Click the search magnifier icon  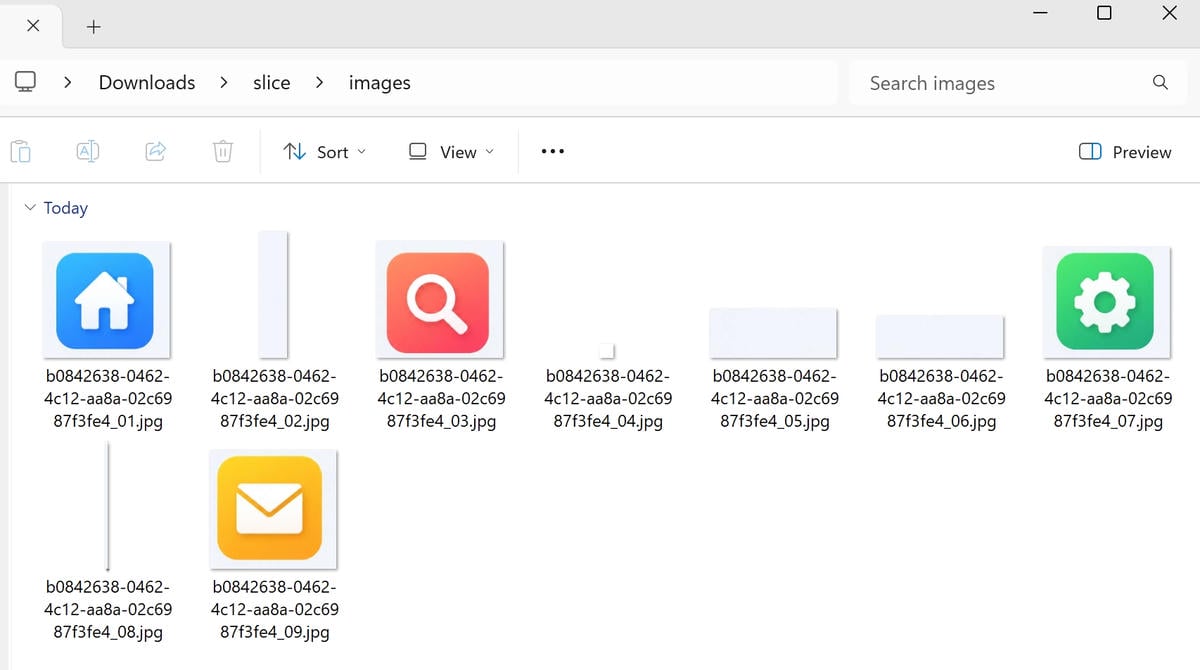pyautogui.click(x=1160, y=83)
